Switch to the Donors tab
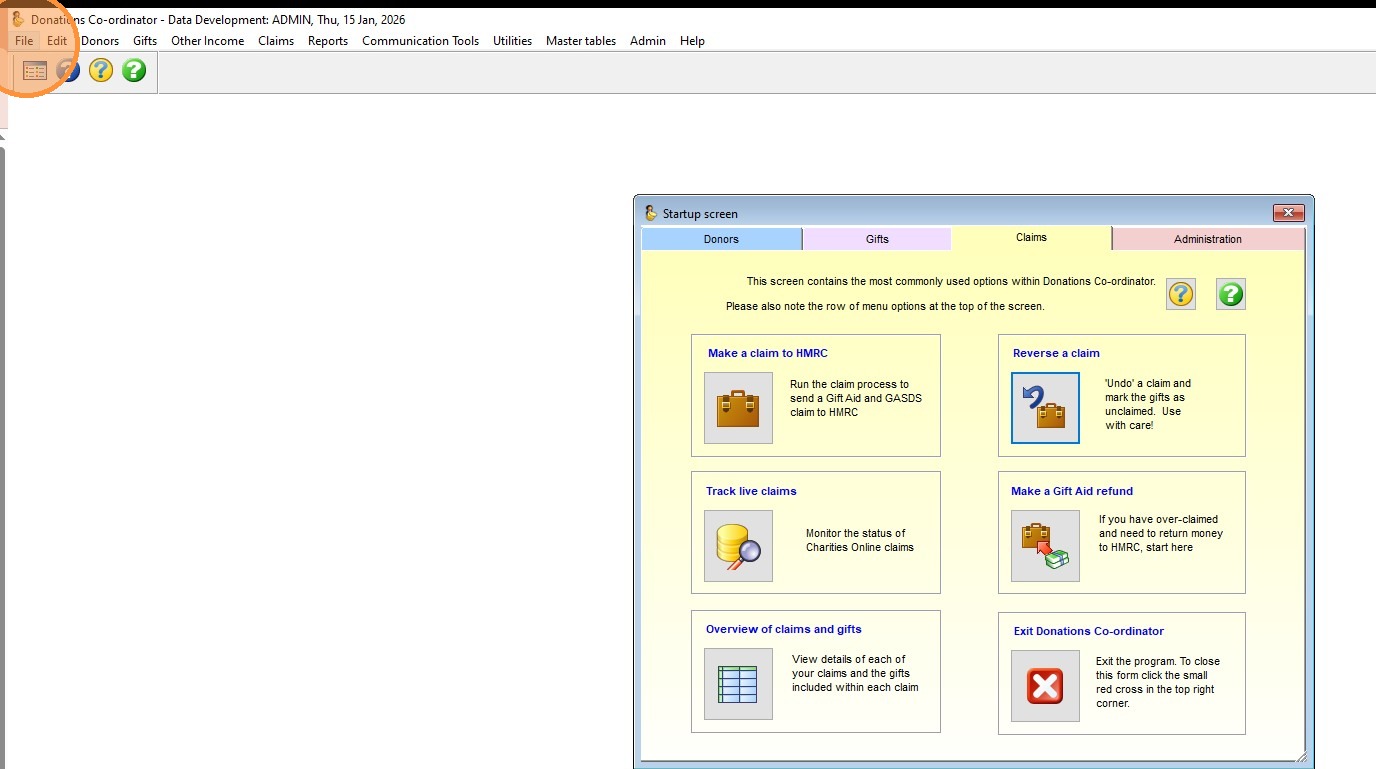Viewport: 1376px width, 769px height. (721, 239)
